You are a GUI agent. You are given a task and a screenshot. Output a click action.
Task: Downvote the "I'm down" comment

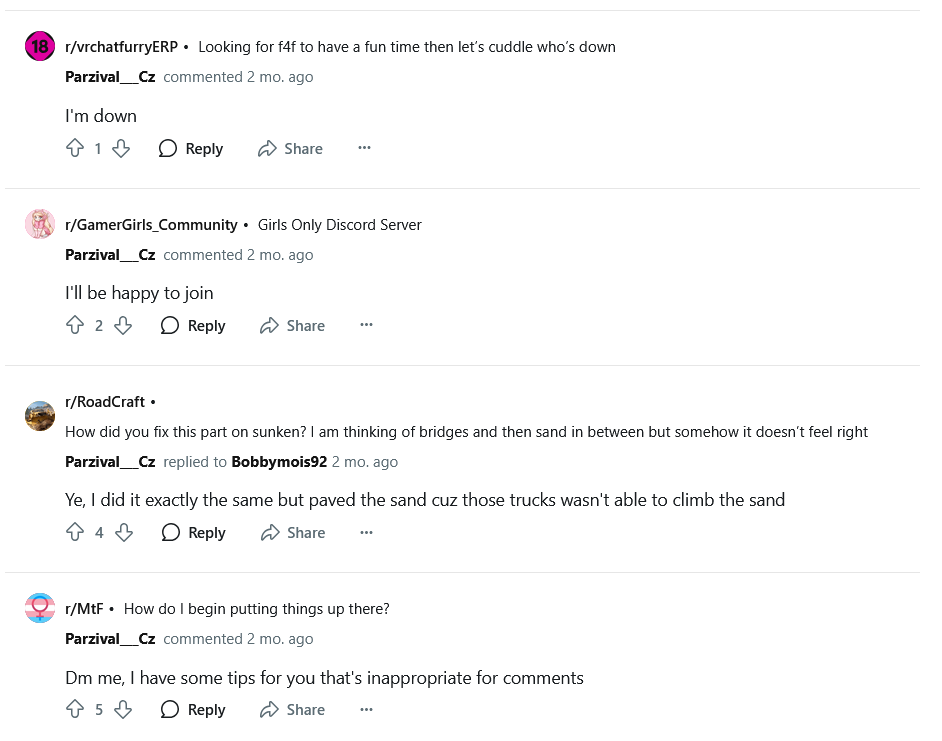coord(121,148)
